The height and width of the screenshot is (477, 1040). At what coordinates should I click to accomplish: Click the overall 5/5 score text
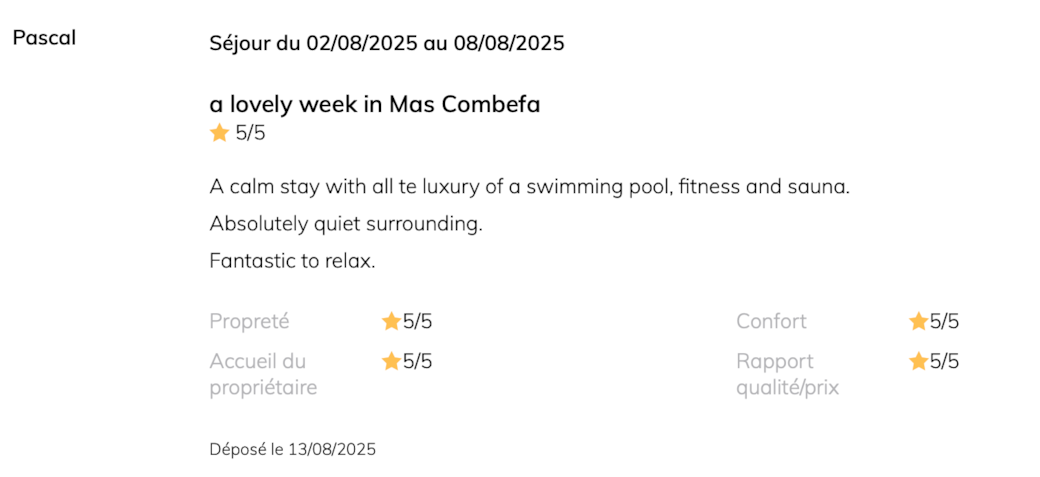pos(250,133)
